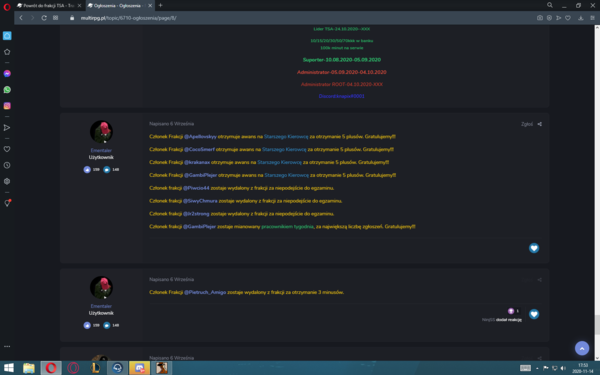This screenshot has width=600, height=375.
Task: Open My Flow in the sidebar
Action: tap(7, 127)
